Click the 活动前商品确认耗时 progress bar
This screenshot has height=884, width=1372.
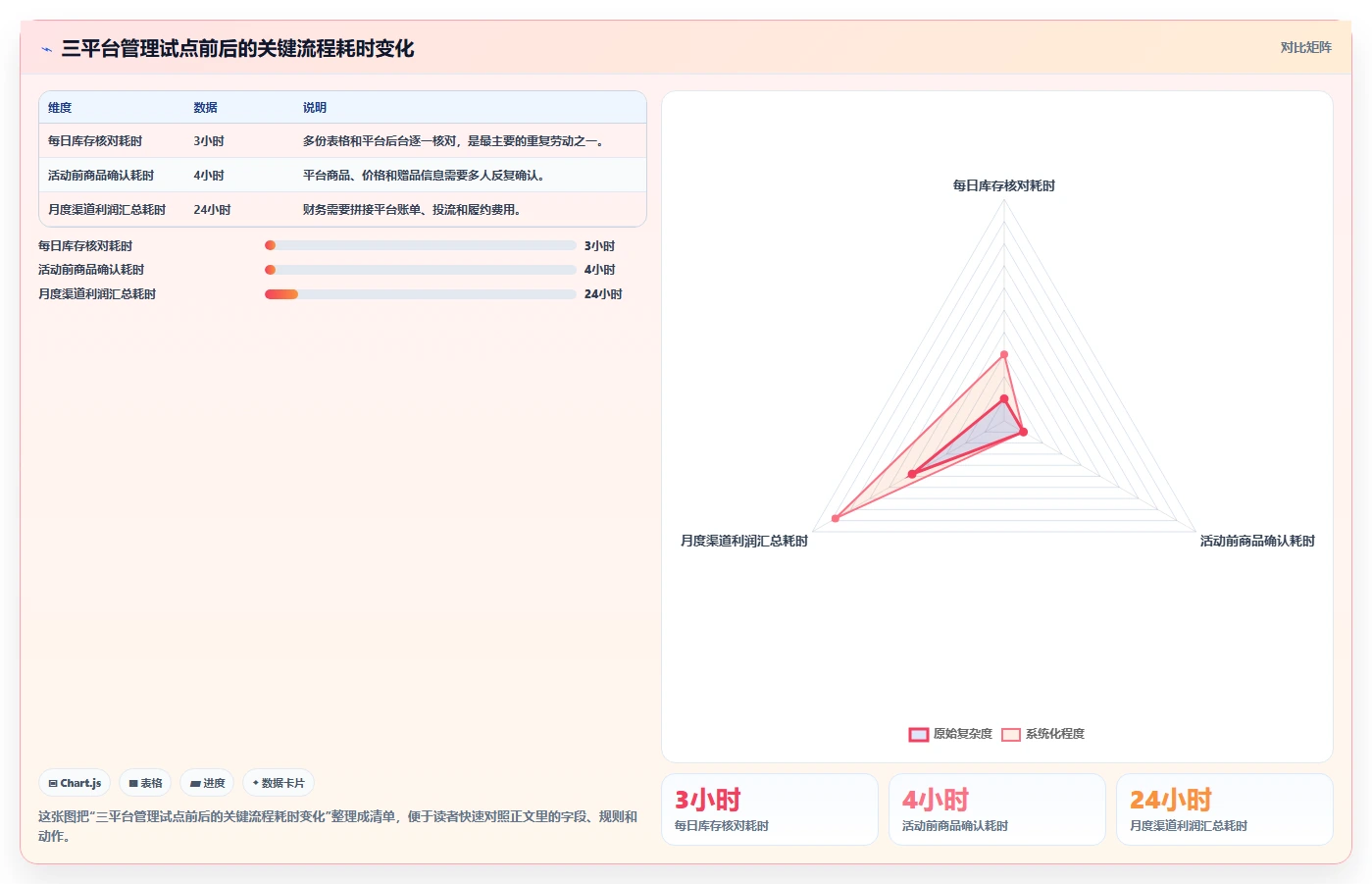[x=421, y=270]
